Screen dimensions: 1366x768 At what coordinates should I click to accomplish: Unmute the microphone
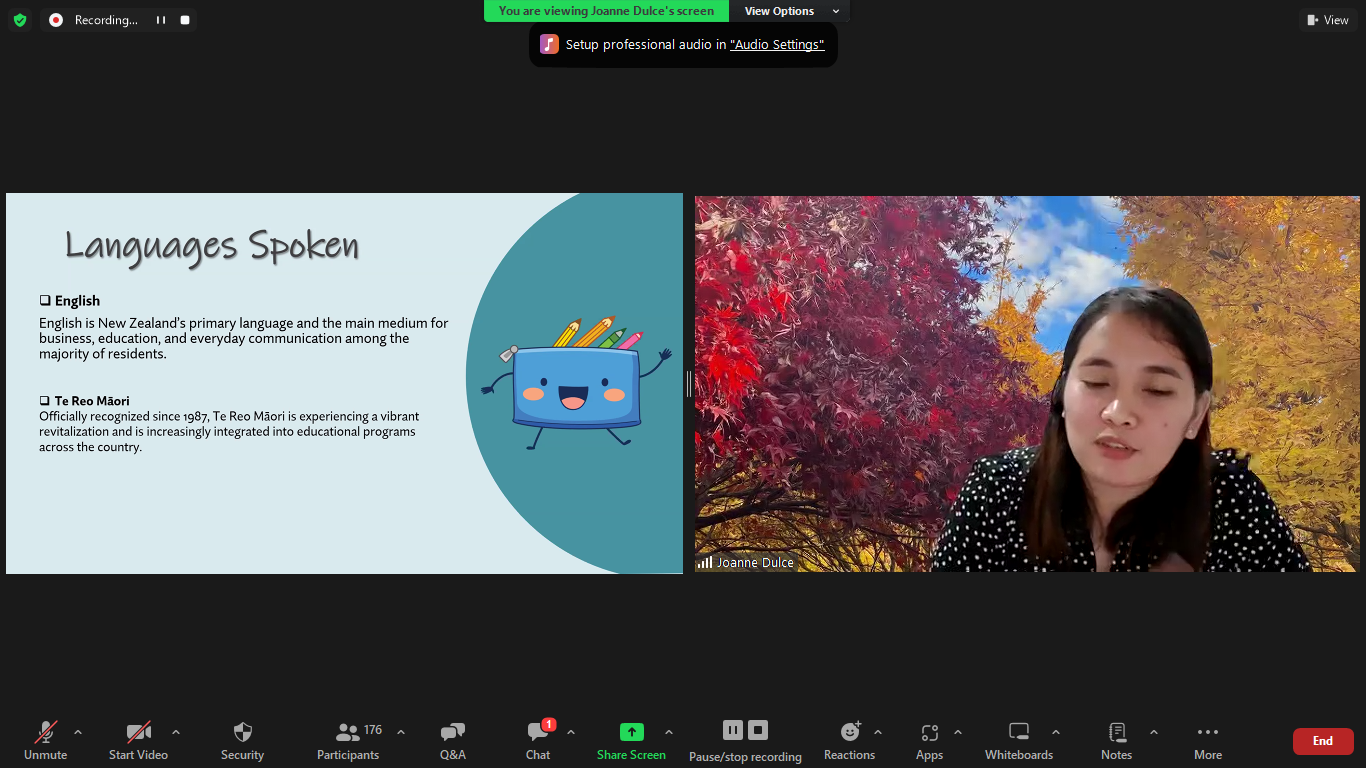coord(45,732)
